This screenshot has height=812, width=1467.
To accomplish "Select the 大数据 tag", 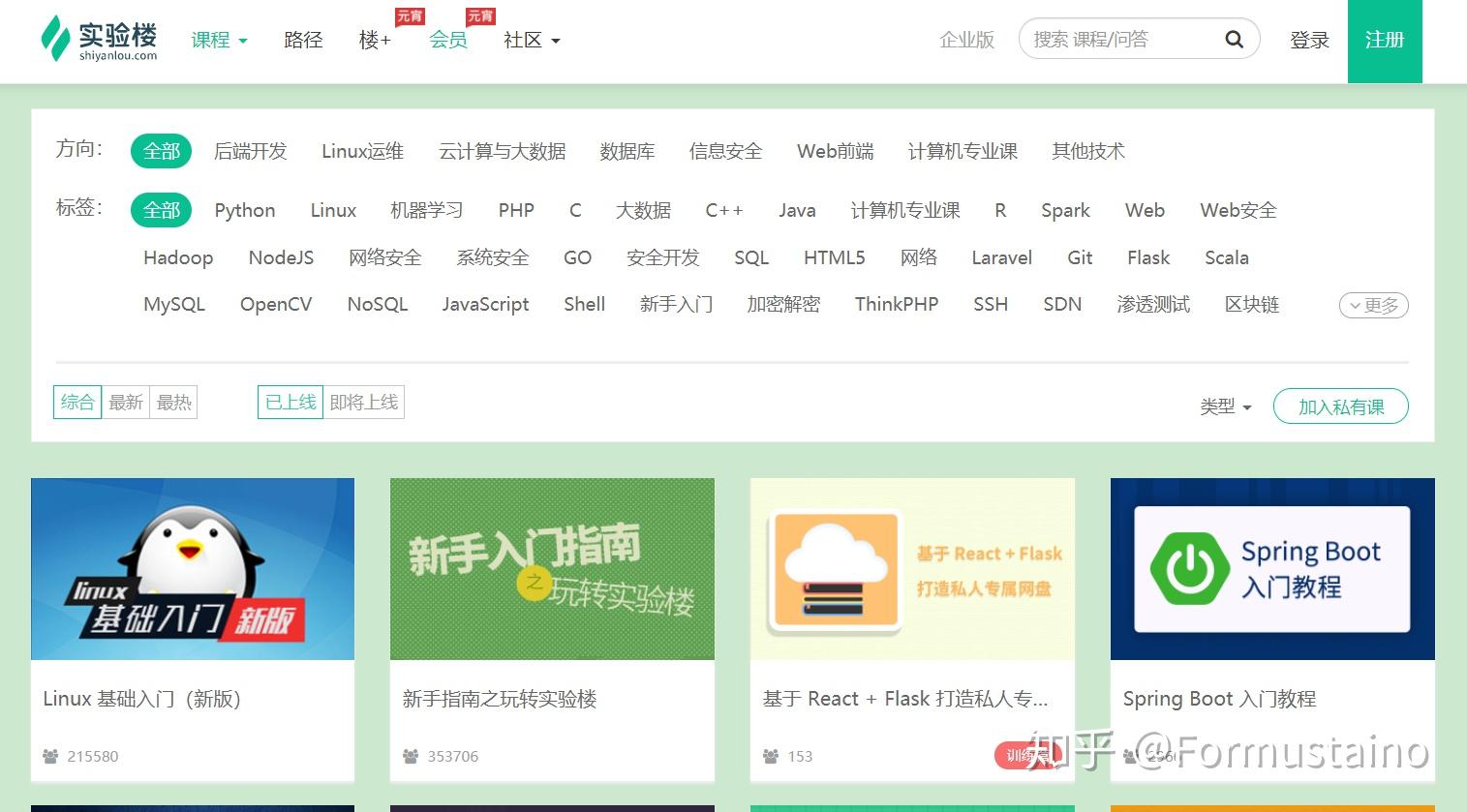I will click(x=644, y=210).
